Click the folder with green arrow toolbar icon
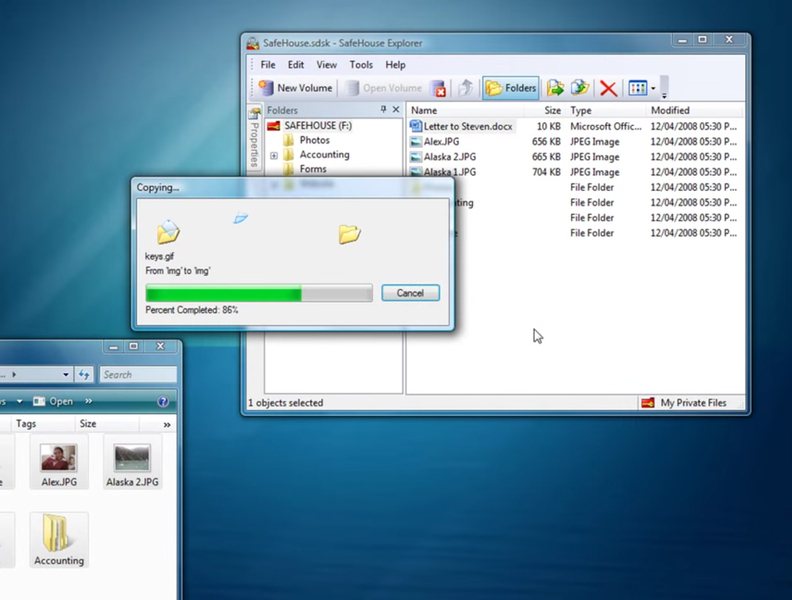The height and width of the screenshot is (600, 792). click(555, 88)
